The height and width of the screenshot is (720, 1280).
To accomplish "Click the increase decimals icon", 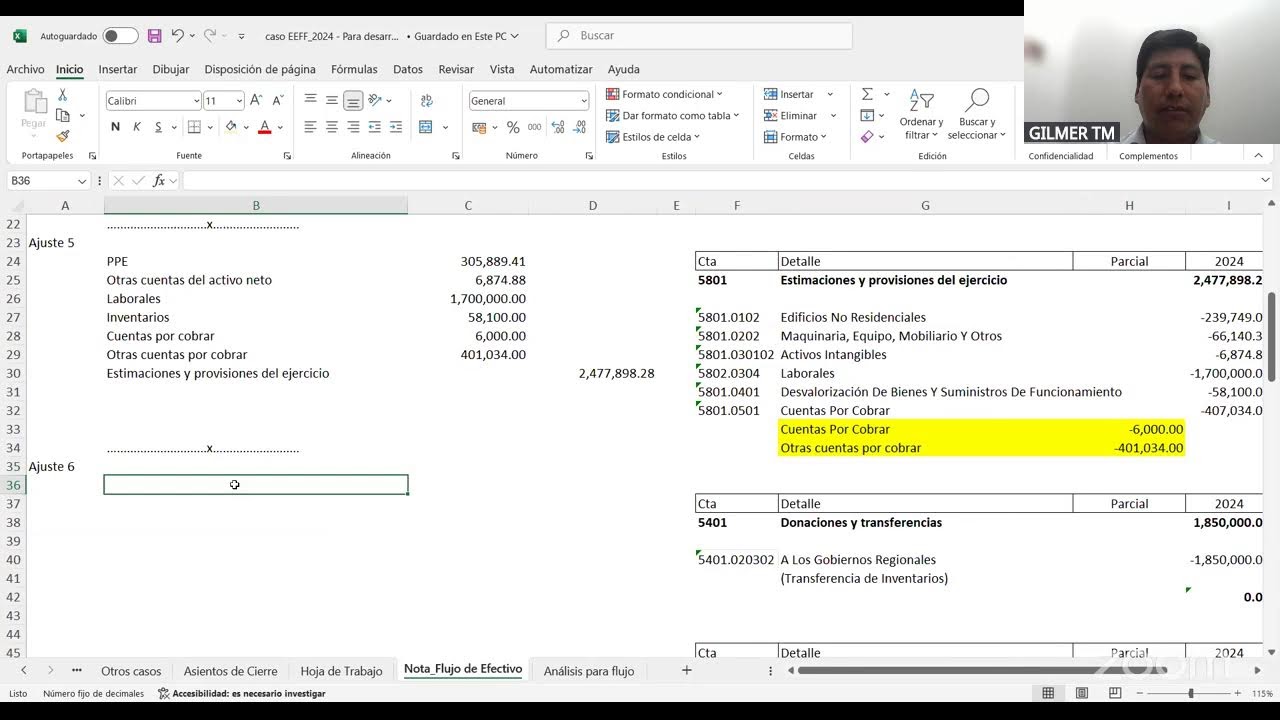I will 556,127.
